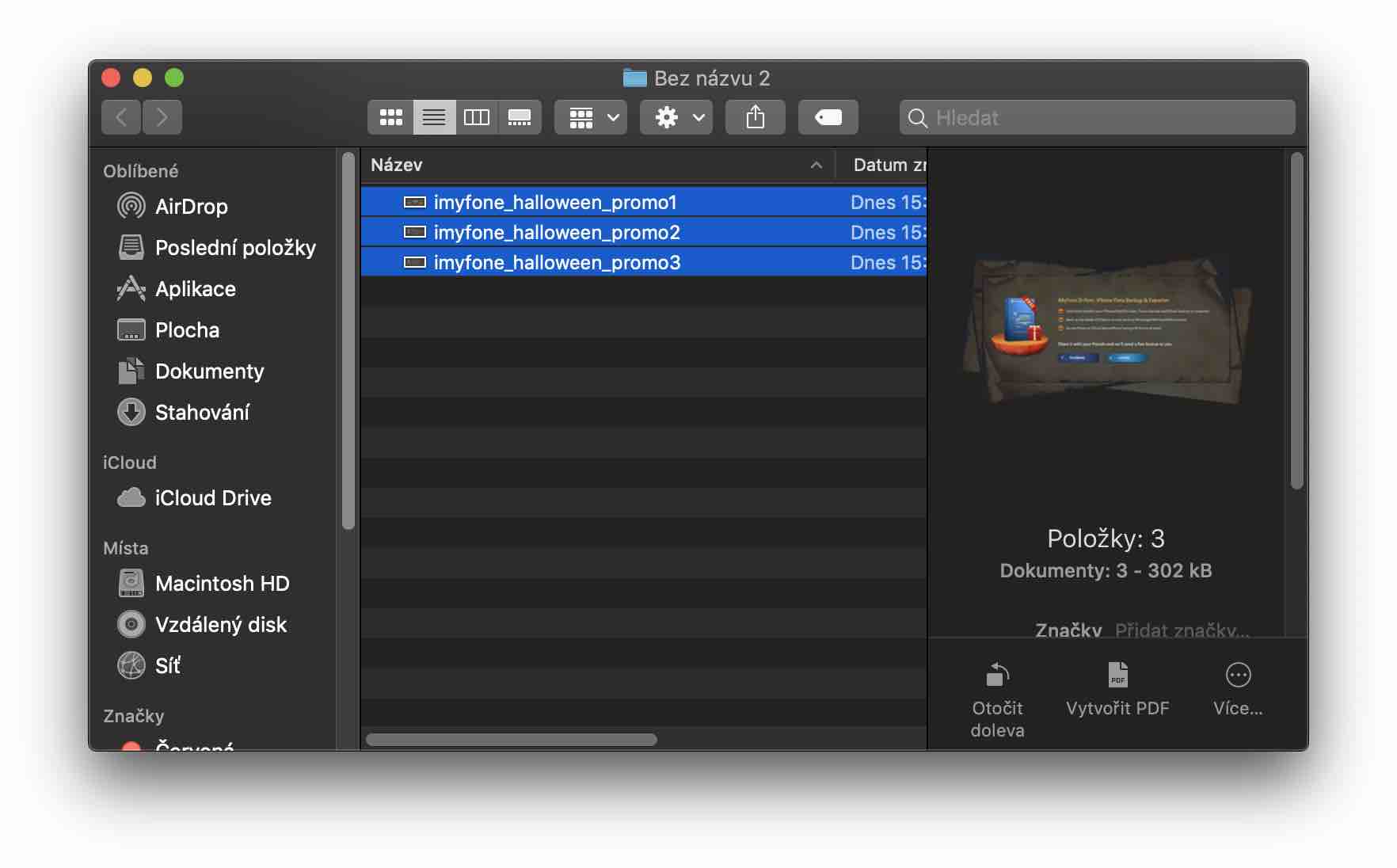
Task: Click the edit tags toolbar button
Action: point(828,117)
